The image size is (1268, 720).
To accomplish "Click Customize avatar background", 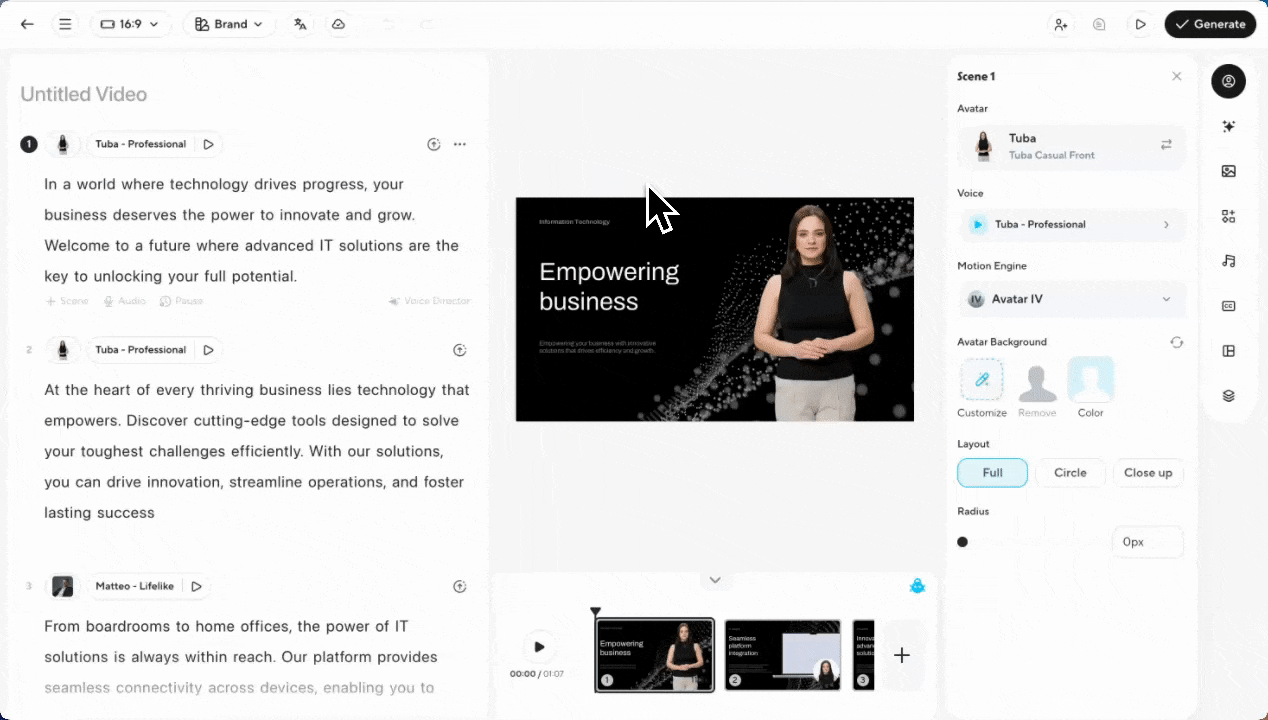I will [982, 381].
